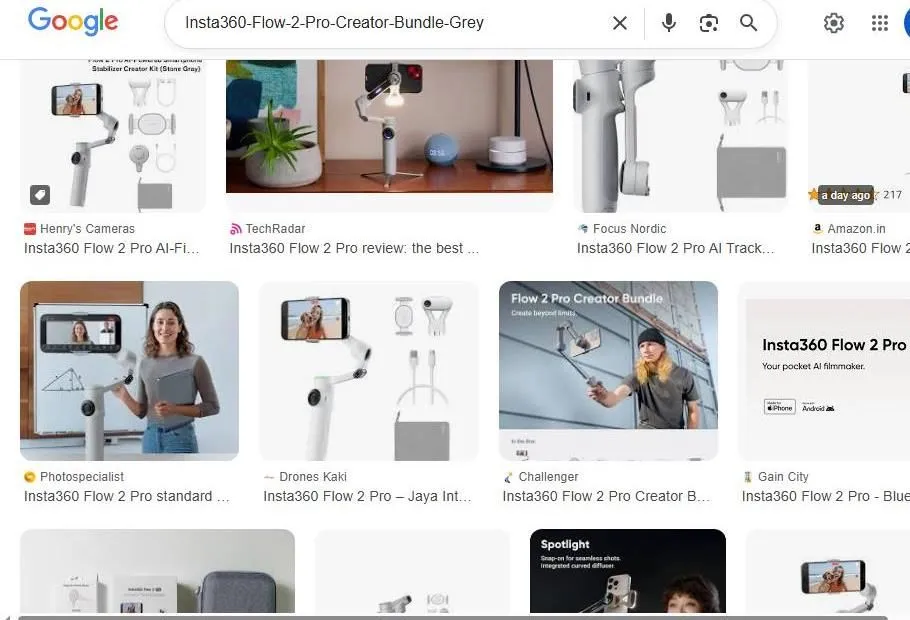This screenshot has width=910, height=620.
Task: Click Photospecialist yellow favicon
Action: (x=30, y=477)
